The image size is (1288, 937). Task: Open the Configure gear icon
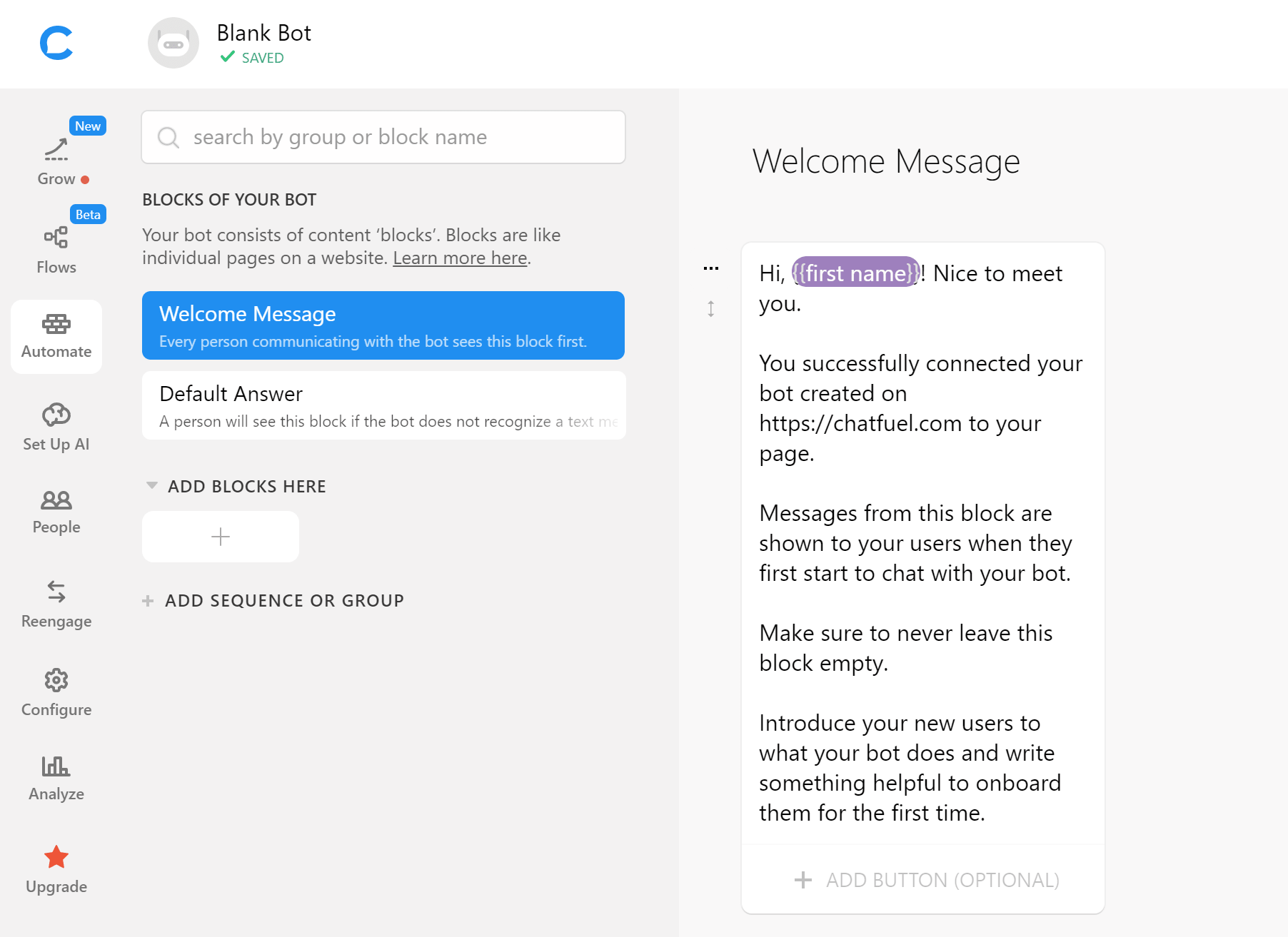[56, 680]
